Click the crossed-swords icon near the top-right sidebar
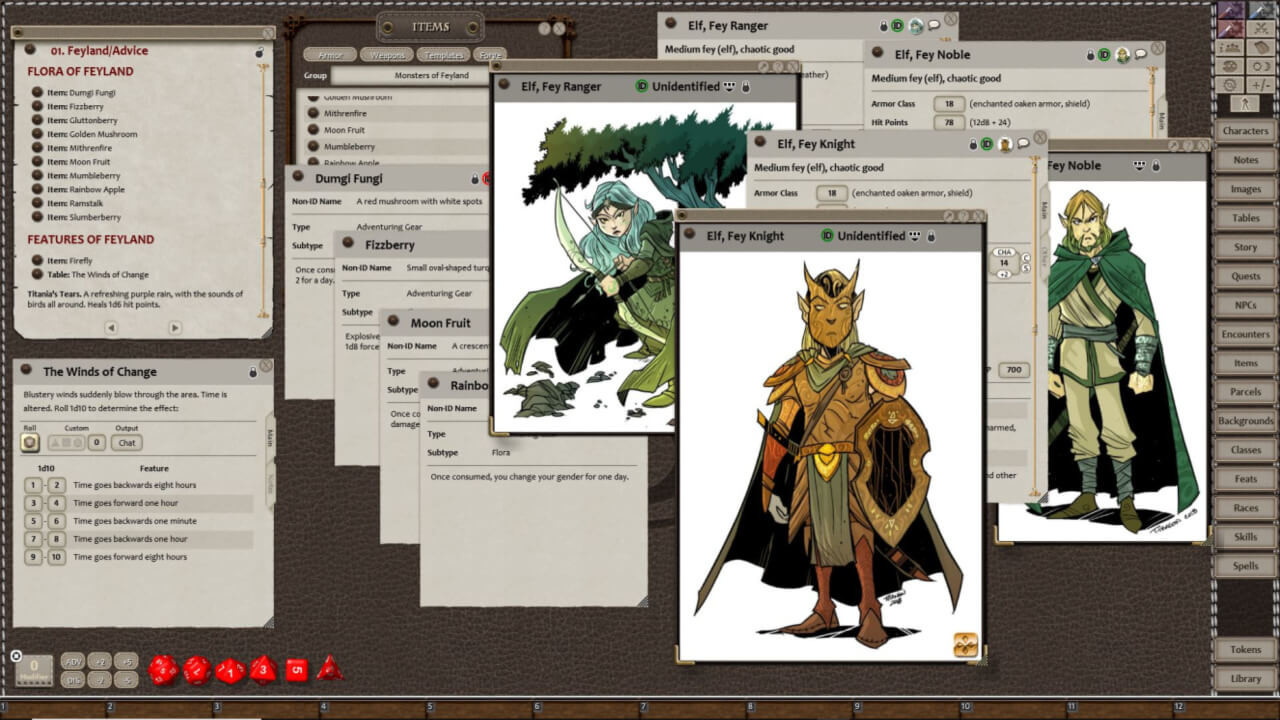The image size is (1280, 720). click(x=1261, y=28)
